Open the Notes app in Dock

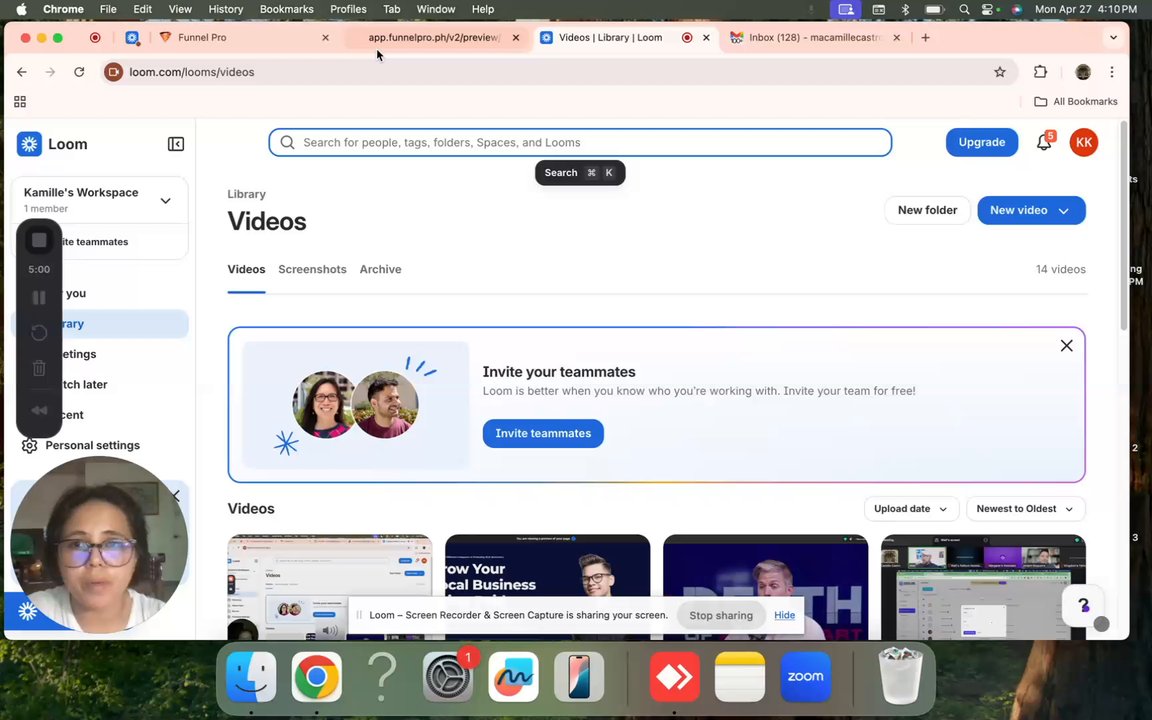pyautogui.click(x=740, y=677)
